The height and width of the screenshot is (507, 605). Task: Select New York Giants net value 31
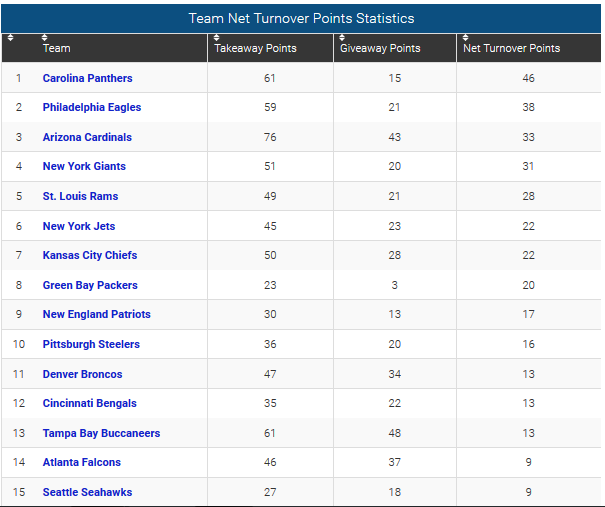click(x=528, y=166)
